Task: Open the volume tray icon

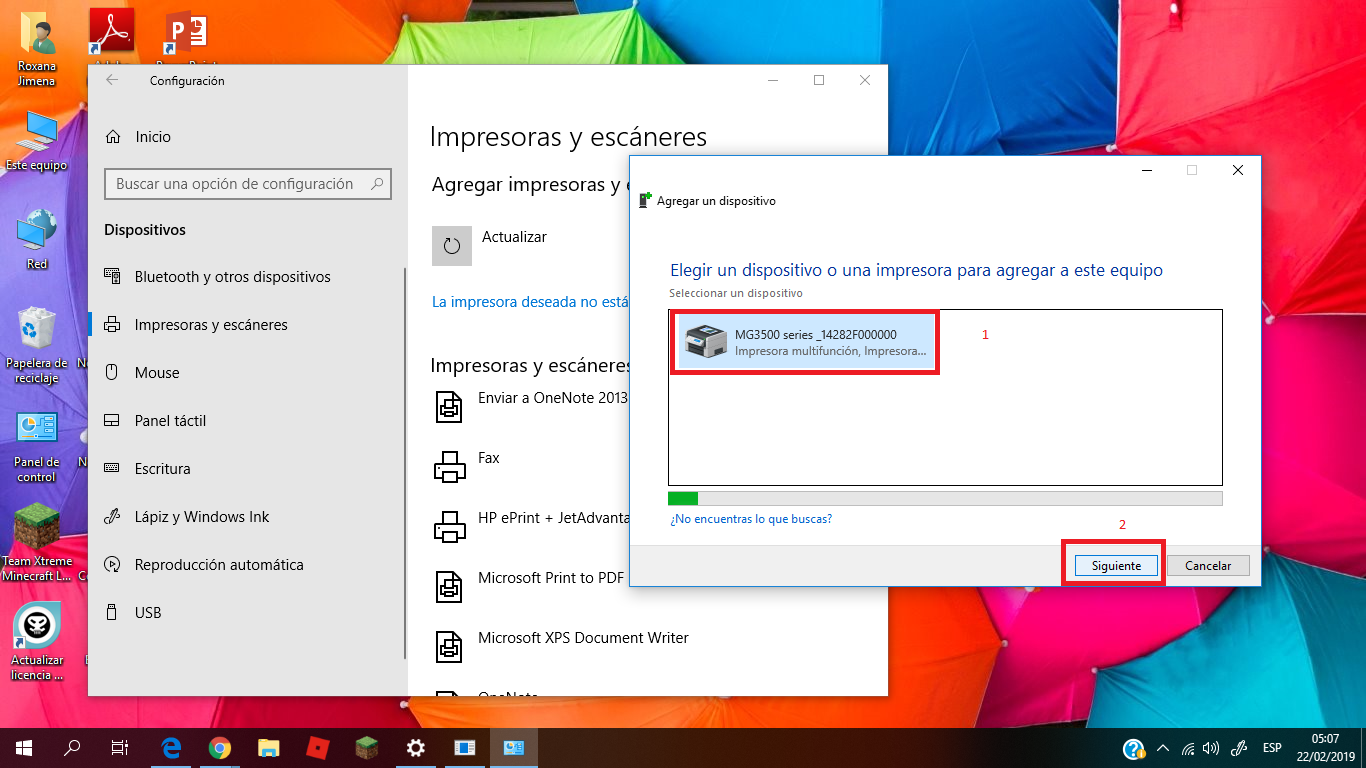Action: coord(1211,748)
